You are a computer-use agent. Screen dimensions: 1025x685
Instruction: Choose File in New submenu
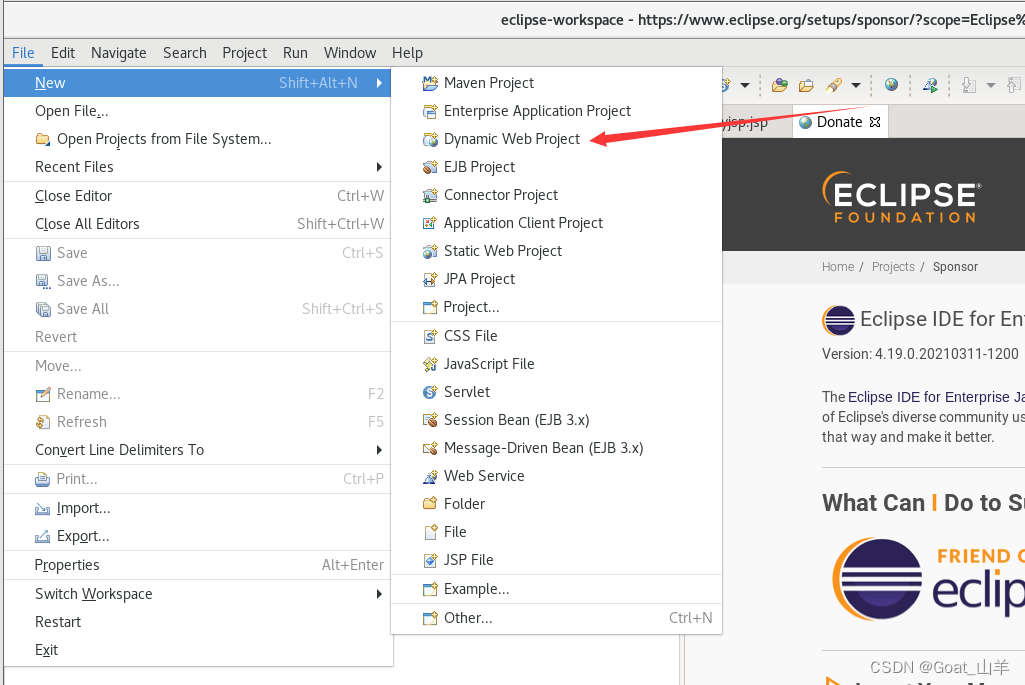click(x=556, y=532)
